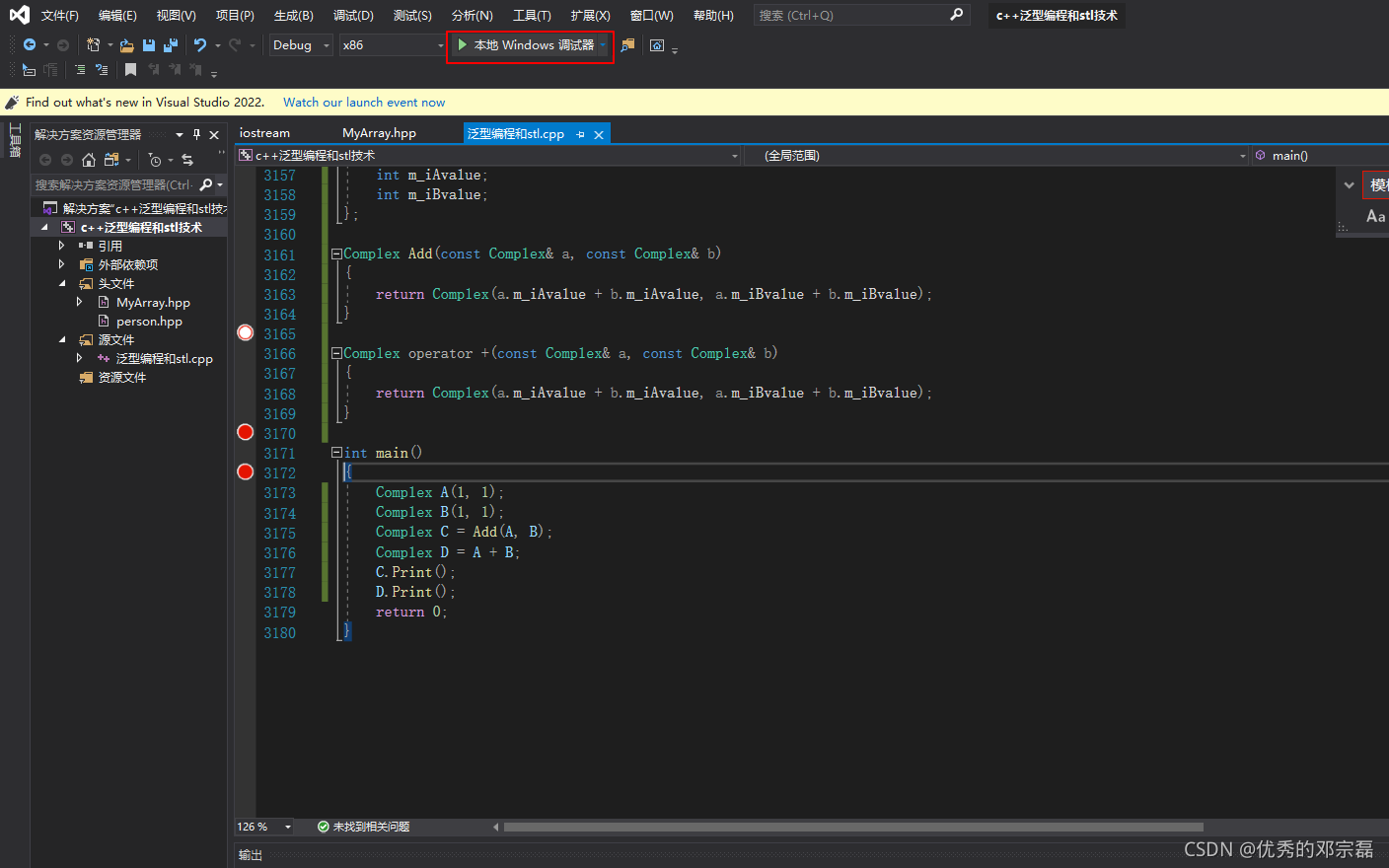Toggle the breakpoint on line 3170
This screenshot has height=868, width=1389.
click(246, 432)
